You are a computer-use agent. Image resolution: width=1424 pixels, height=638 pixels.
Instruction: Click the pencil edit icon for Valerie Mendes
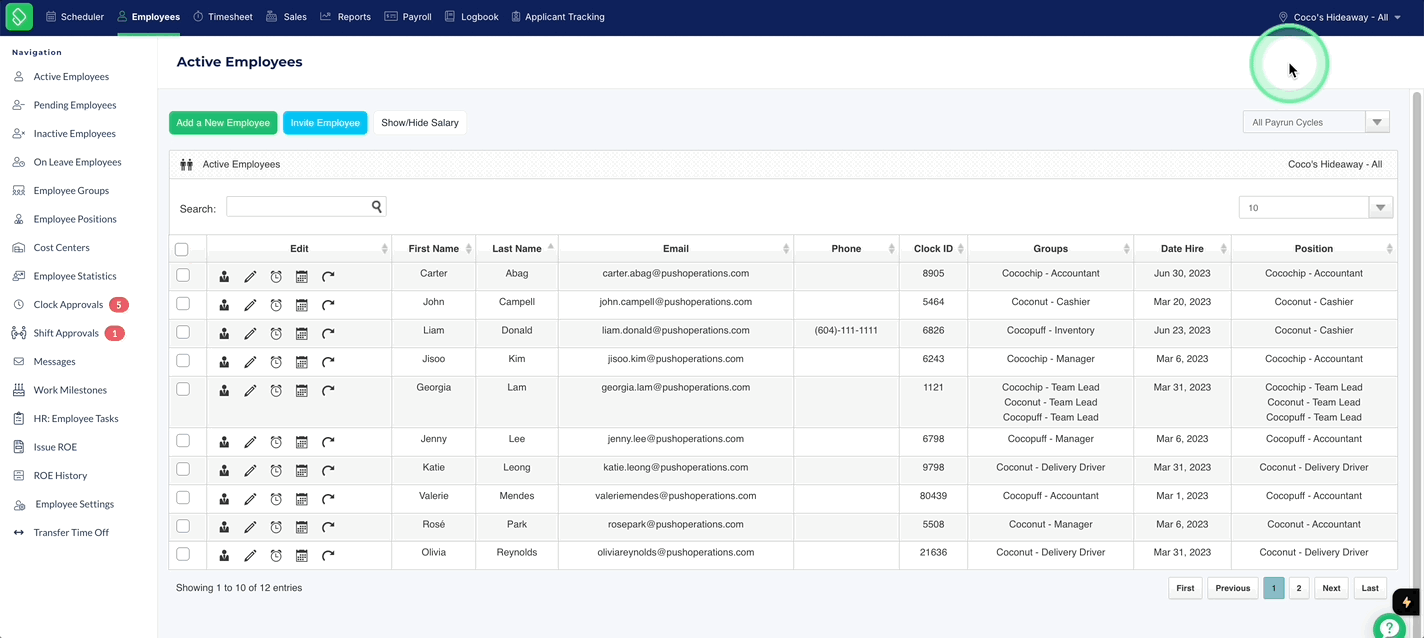tap(250, 499)
